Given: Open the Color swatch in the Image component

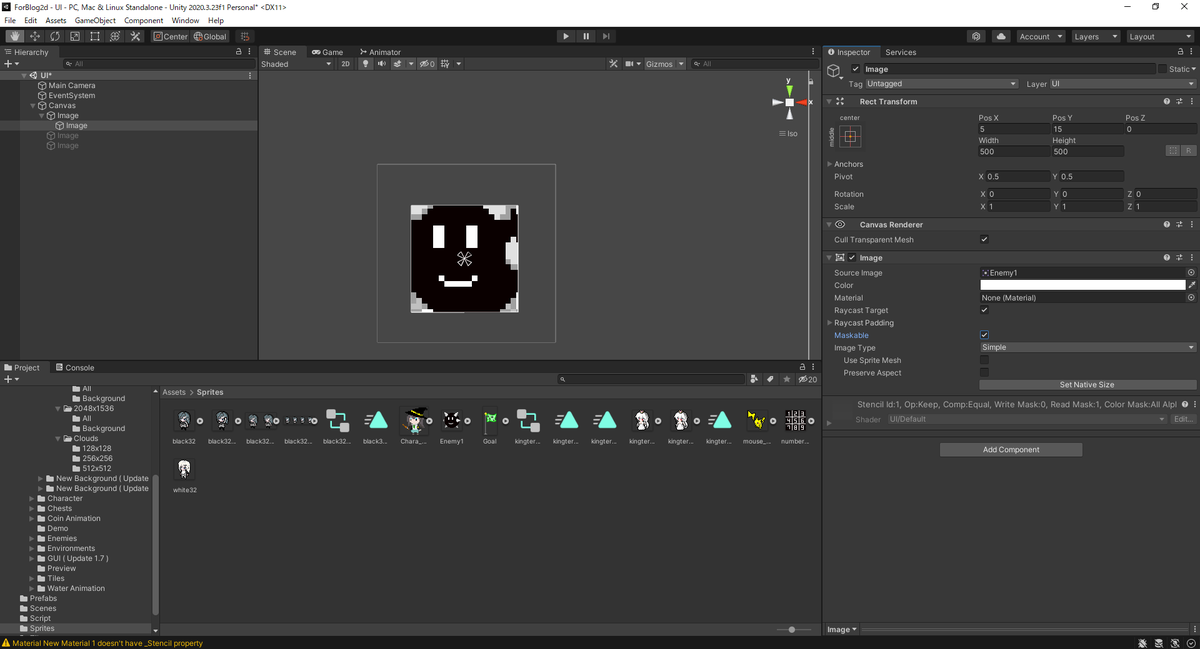Looking at the screenshot, I should (x=1080, y=285).
